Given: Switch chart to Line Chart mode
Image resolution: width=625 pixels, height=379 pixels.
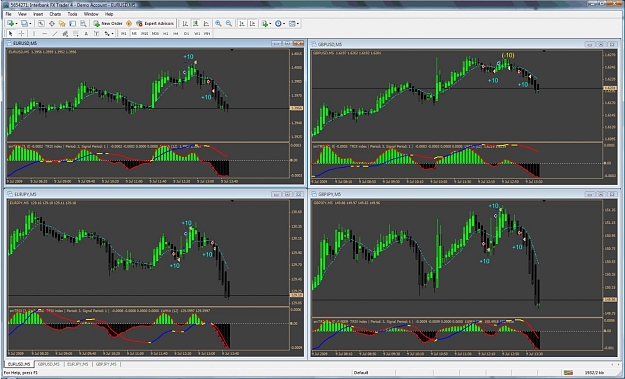Looking at the screenshot, I should (206, 24).
